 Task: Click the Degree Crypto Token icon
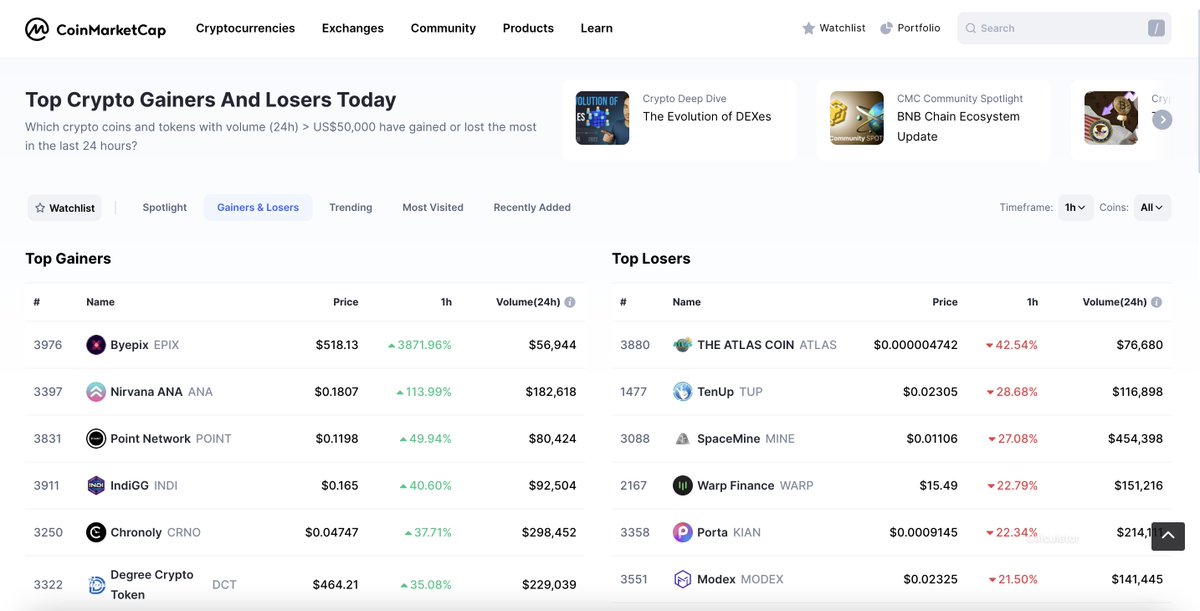pos(96,585)
